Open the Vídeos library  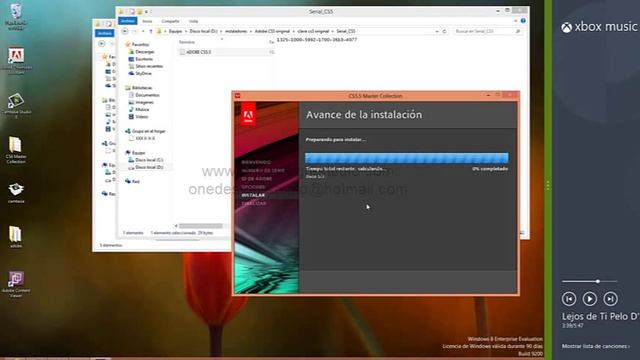coord(142,117)
